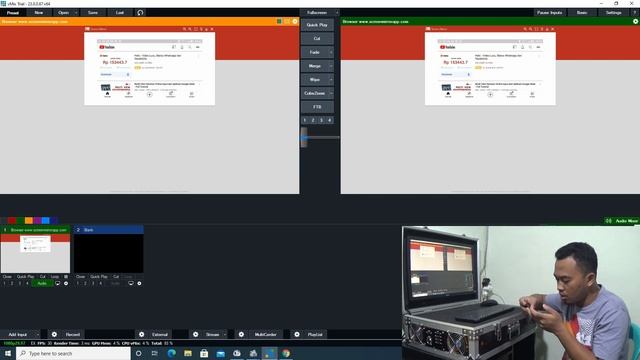Click transition overlay button 2 below FTB
640x360 pixels.
click(x=313, y=120)
